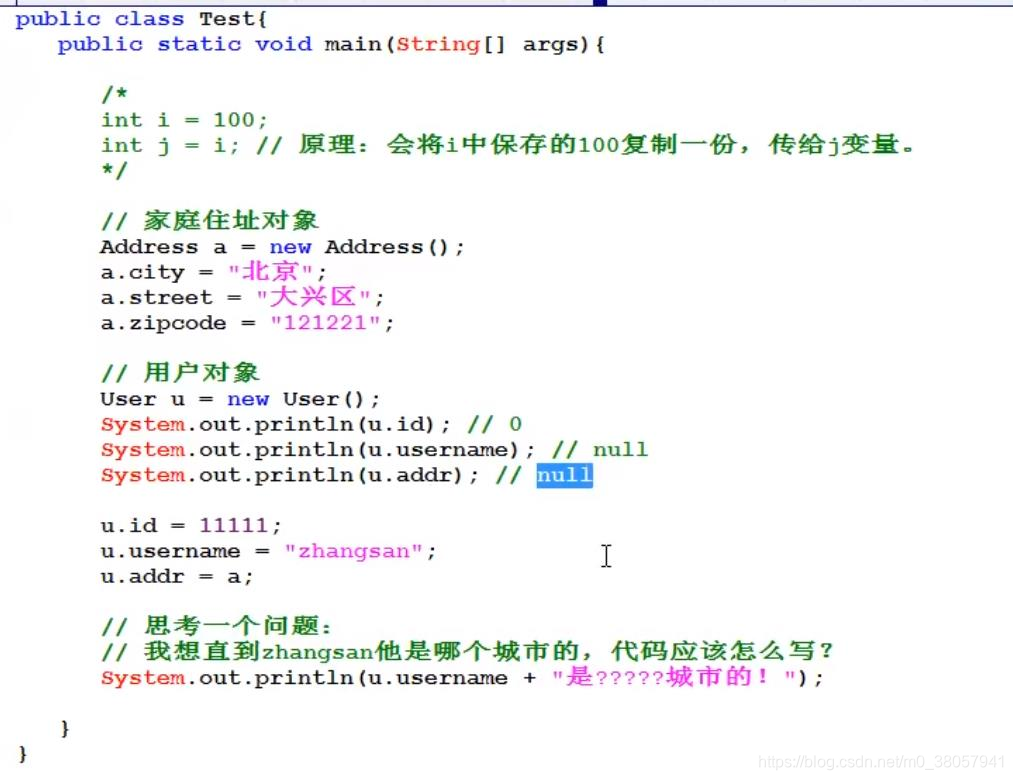Click comment '// 家庭住址对象'
Screen dimensions: 1013x780
click(x=209, y=221)
